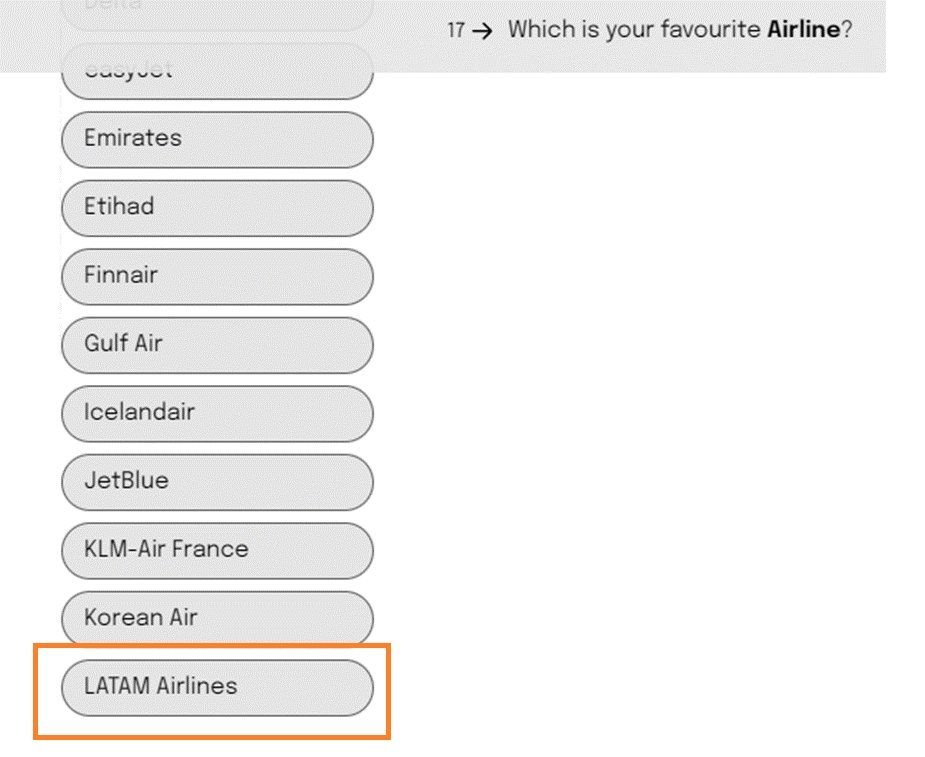Select Gulf Air
The image size is (925, 757).
click(217, 345)
